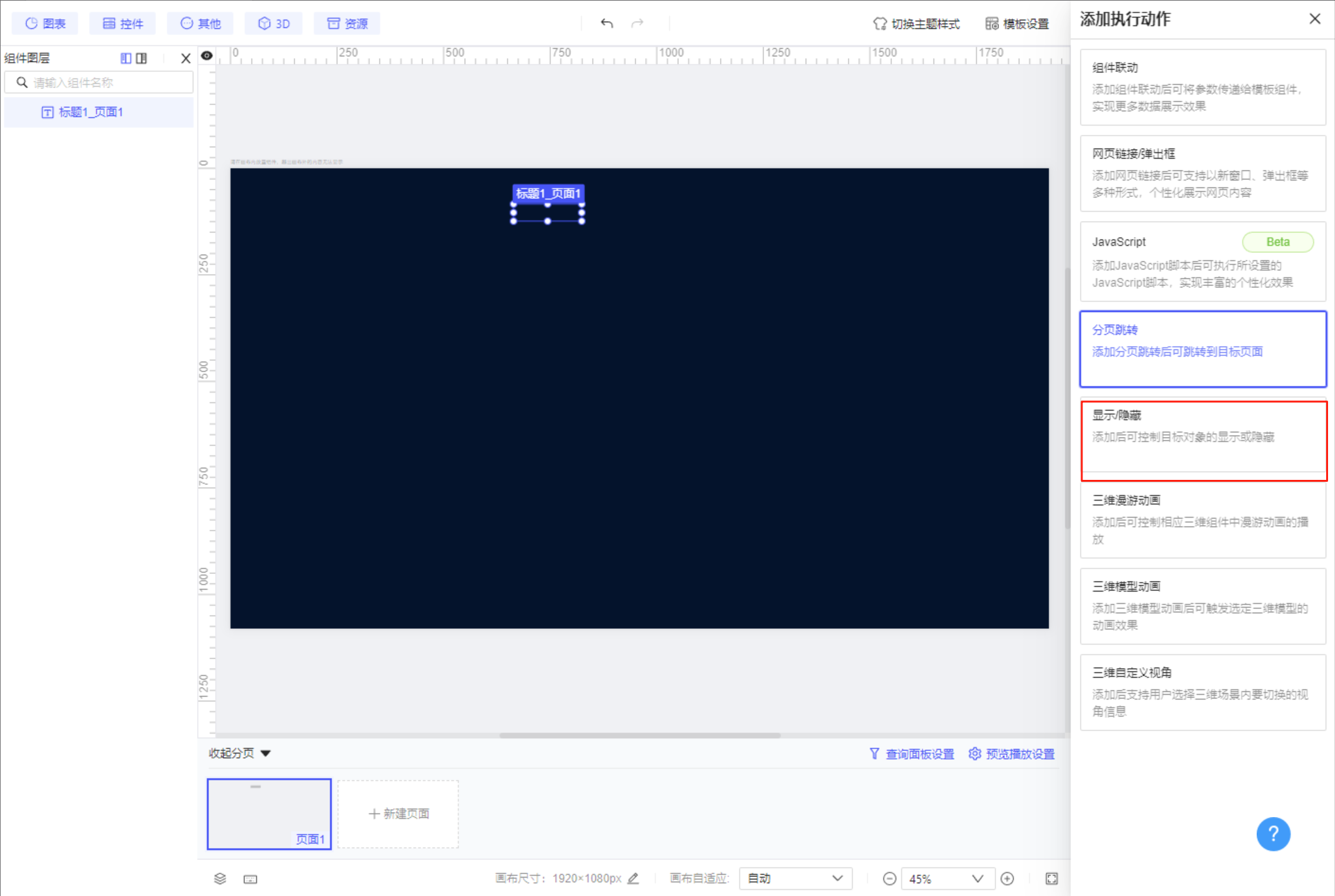Focus the 请输入组件名称 search field
The height and width of the screenshot is (896, 1335).
point(99,83)
